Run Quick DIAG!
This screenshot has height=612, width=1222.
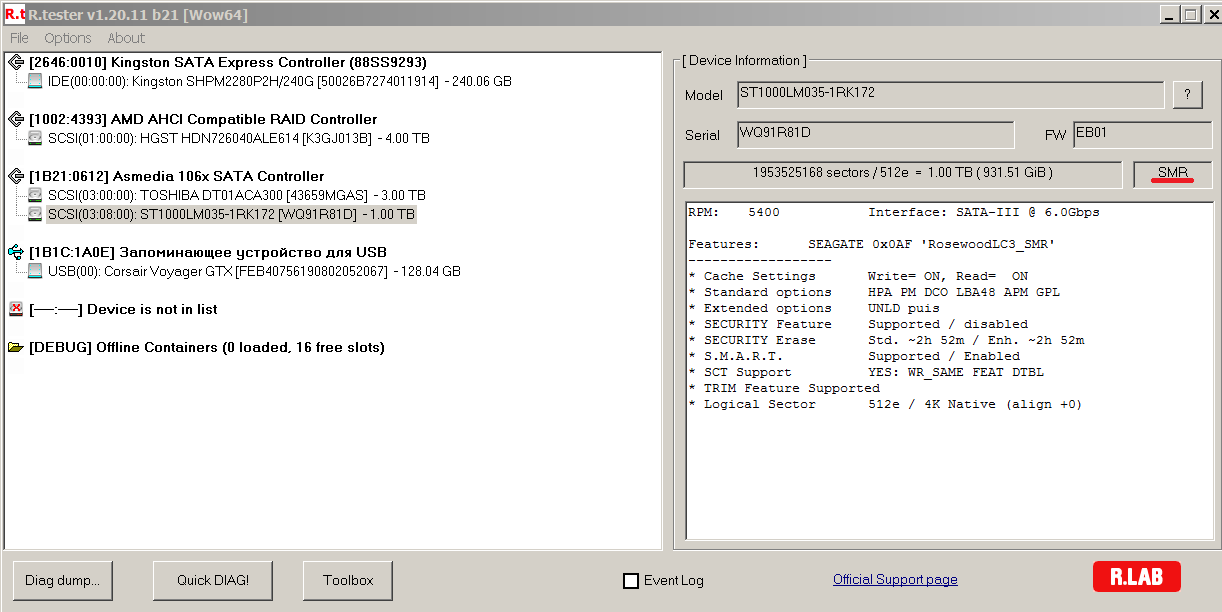213,580
